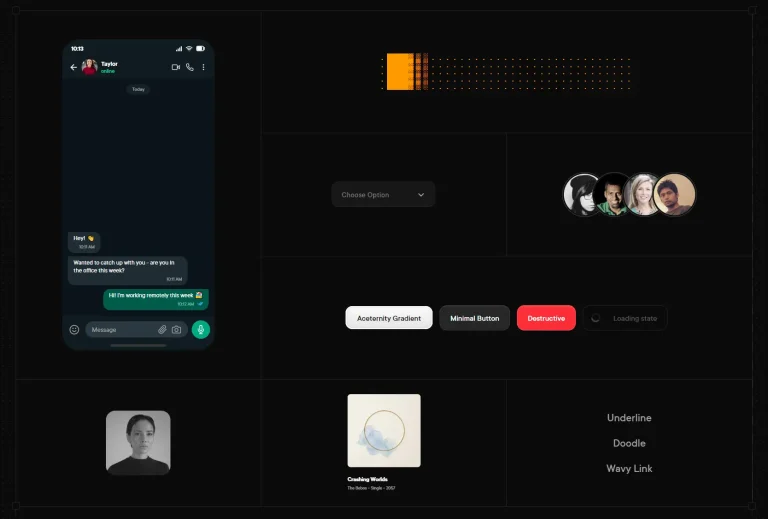Click the 'Hey!' message bubble
Screen dimensions: 768x519
(84, 242)
